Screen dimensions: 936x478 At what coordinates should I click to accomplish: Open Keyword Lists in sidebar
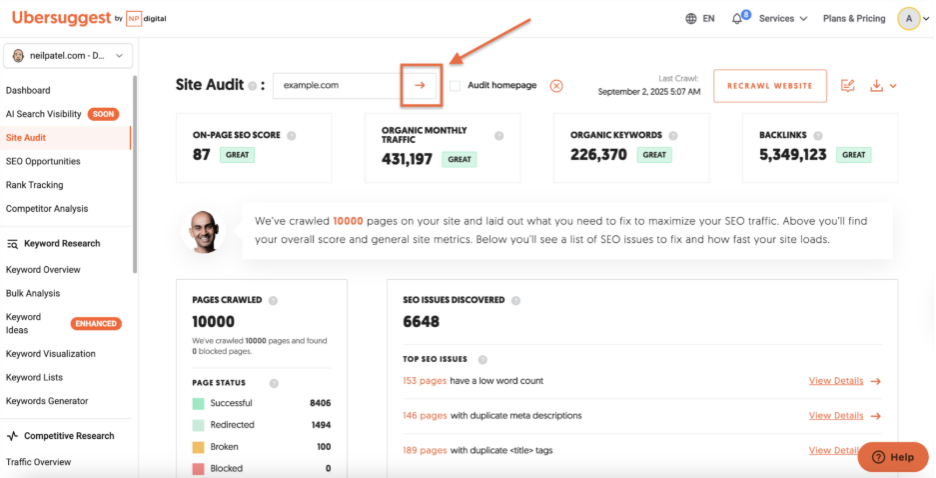[x=34, y=378]
